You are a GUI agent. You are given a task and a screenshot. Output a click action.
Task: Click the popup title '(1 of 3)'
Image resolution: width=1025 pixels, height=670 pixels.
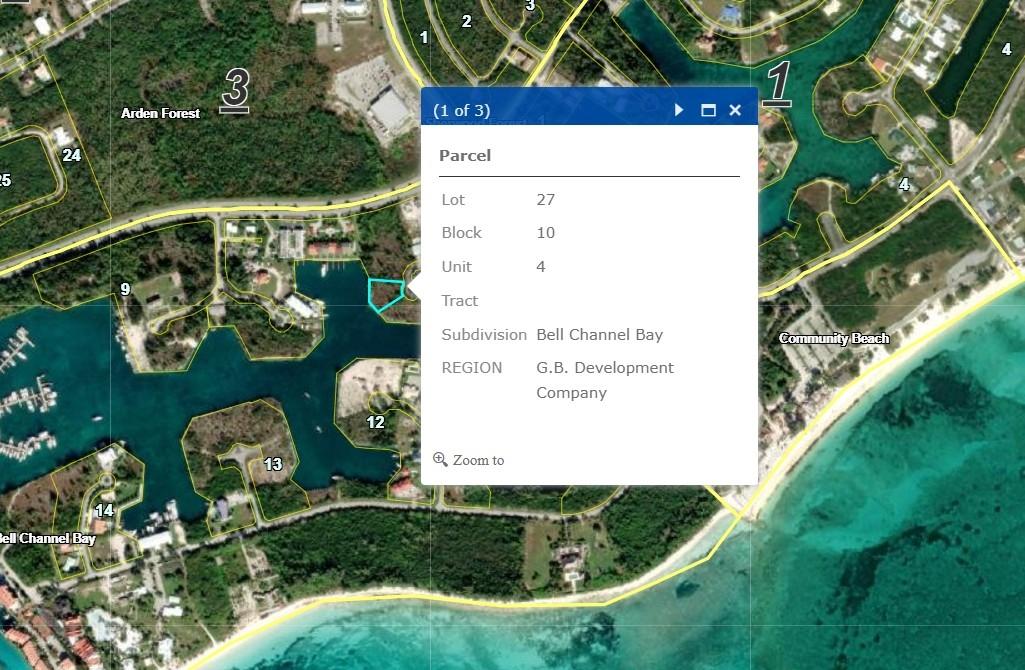(x=462, y=110)
